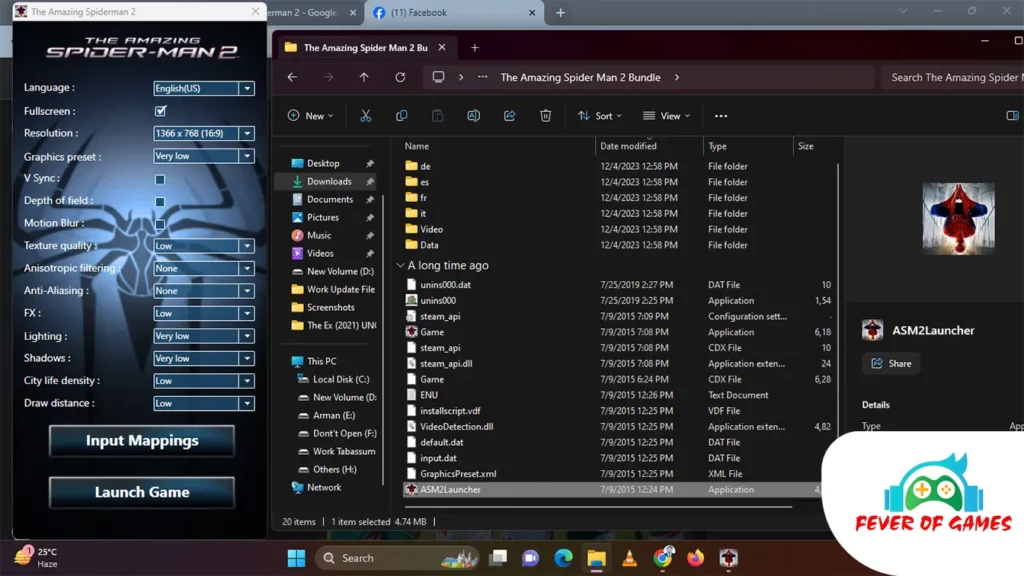Open the Anti-Aliasing dropdown
1024x576 pixels.
click(x=204, y=291)
